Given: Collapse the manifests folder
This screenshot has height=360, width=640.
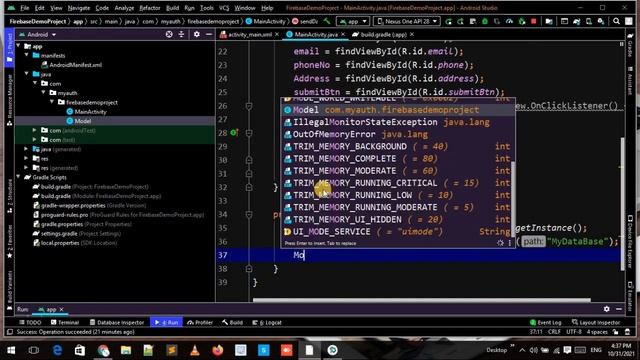Looking at the screenshot, I should pyautogui.click(x=27, y=55).
